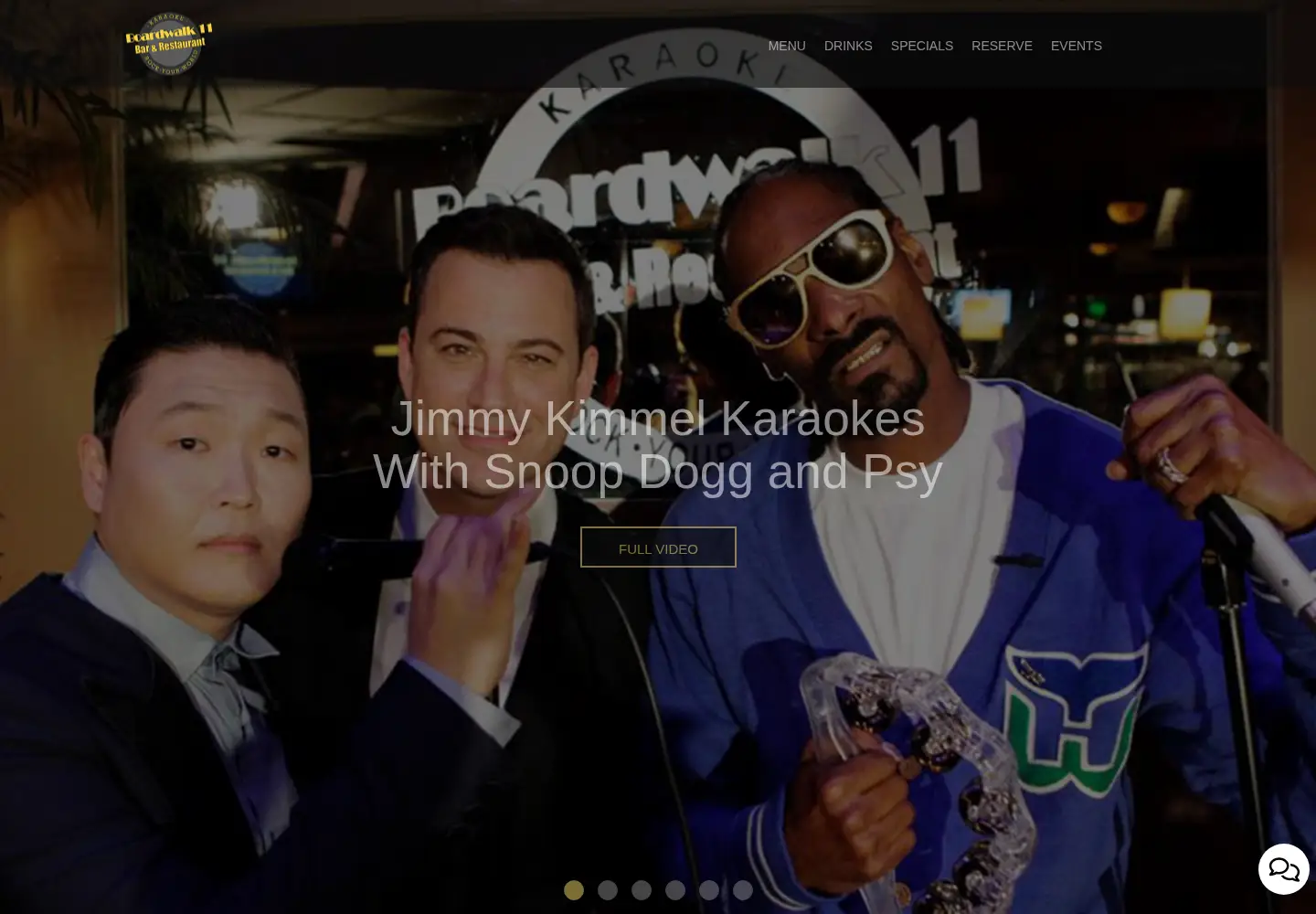Open the EVENTS navigation link
This screenshot has height=914, width=1316.
[1077, 46]
